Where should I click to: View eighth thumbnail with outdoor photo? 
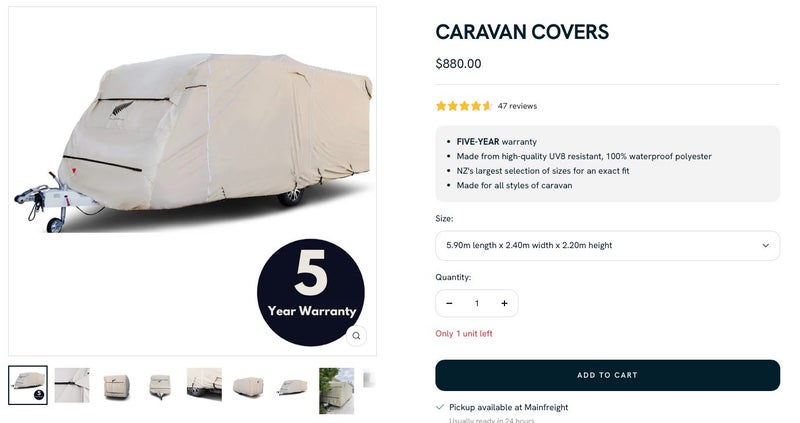337,391
